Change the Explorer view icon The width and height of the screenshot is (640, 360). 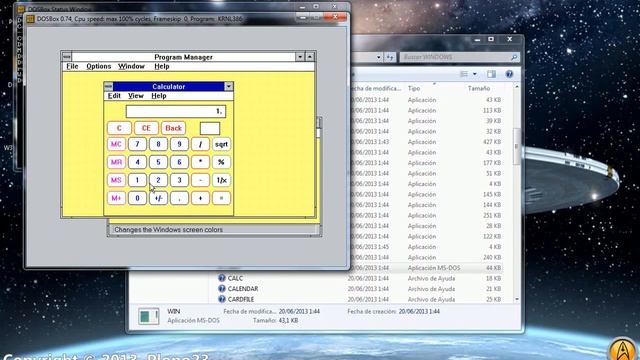coord(464,74)
